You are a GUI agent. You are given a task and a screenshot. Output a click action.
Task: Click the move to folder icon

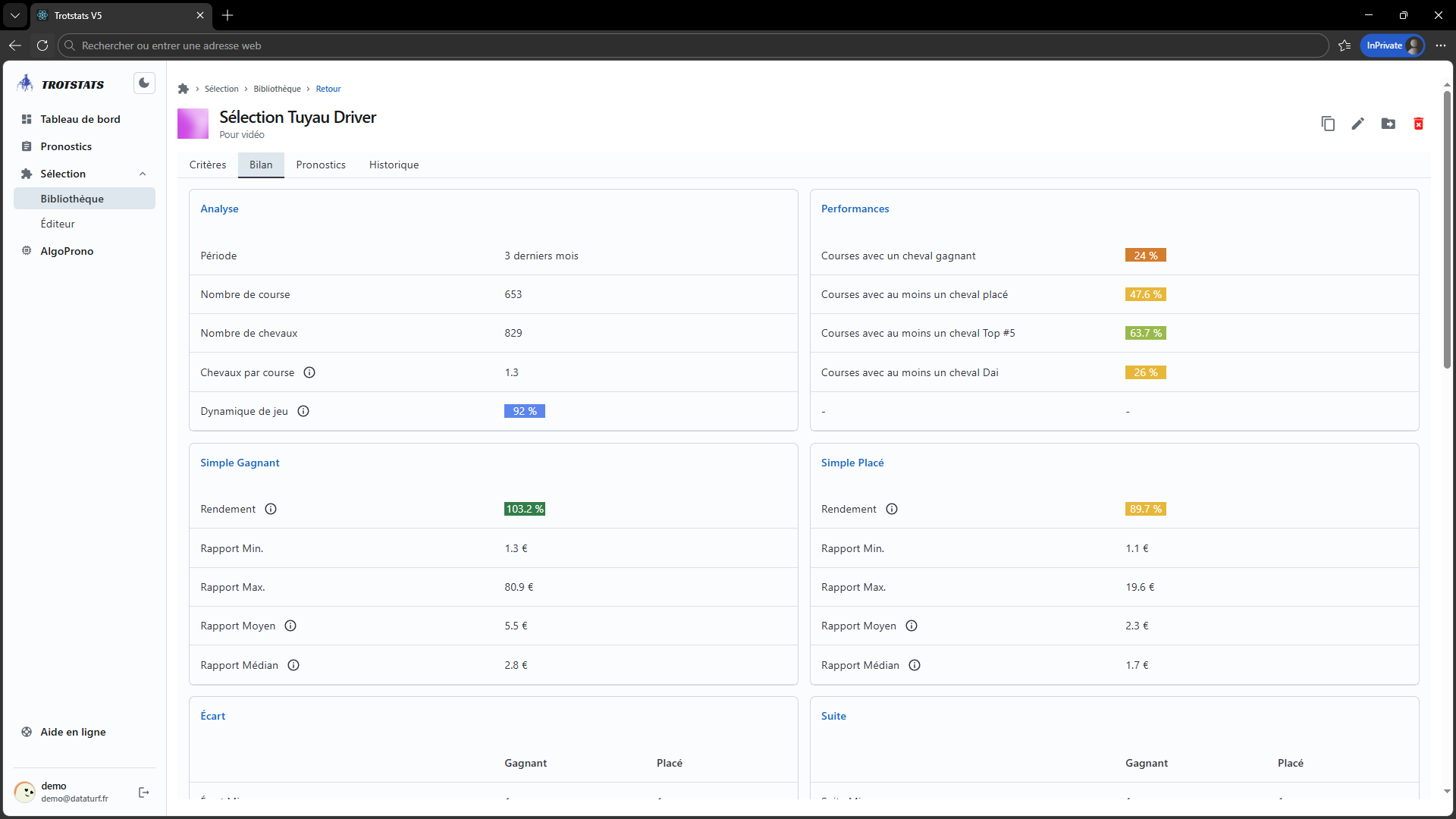coord(1388,124)
